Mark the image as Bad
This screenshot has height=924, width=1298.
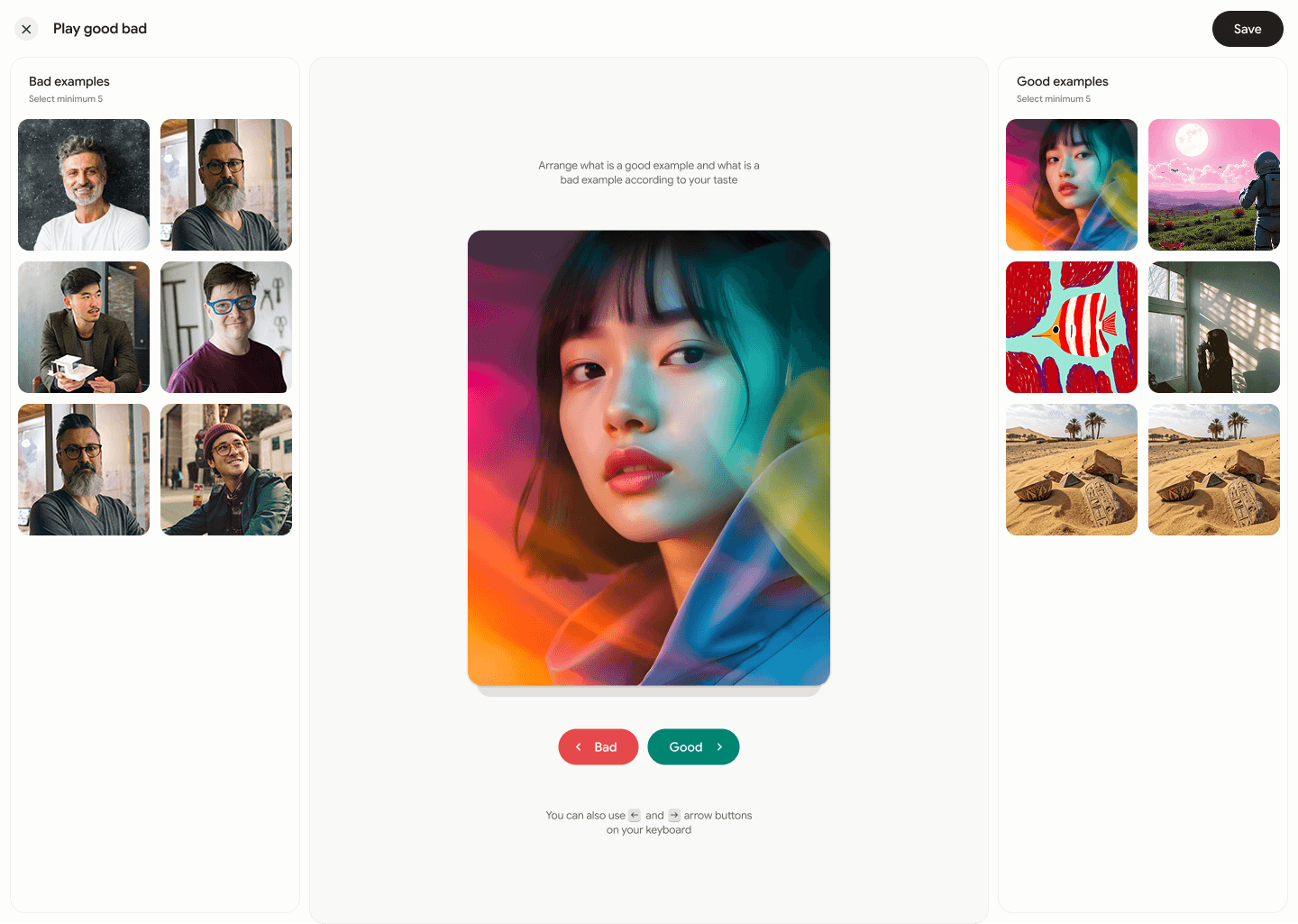coord(599,746)
